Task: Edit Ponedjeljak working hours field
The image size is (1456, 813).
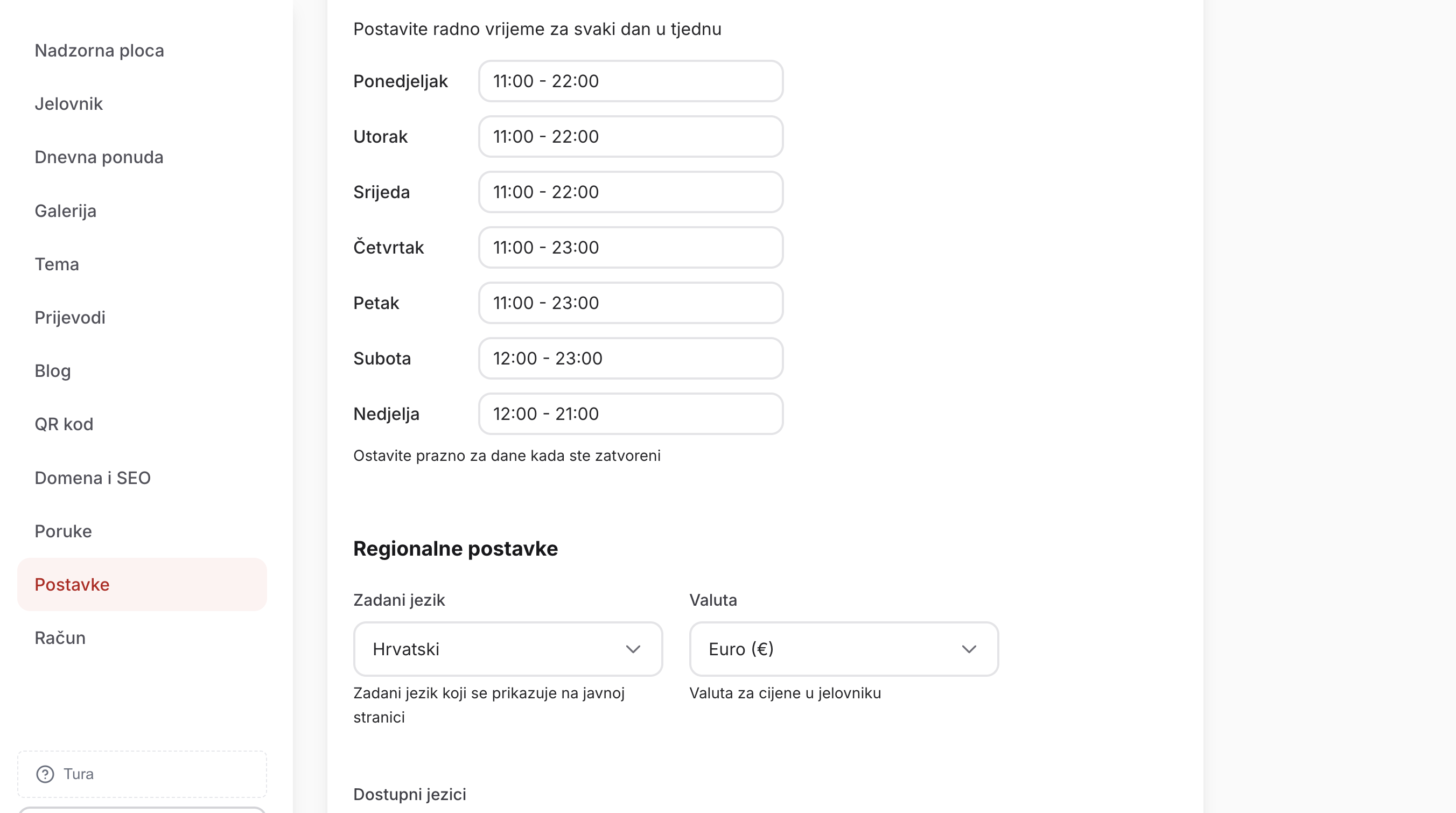Action: pos(630,81)
